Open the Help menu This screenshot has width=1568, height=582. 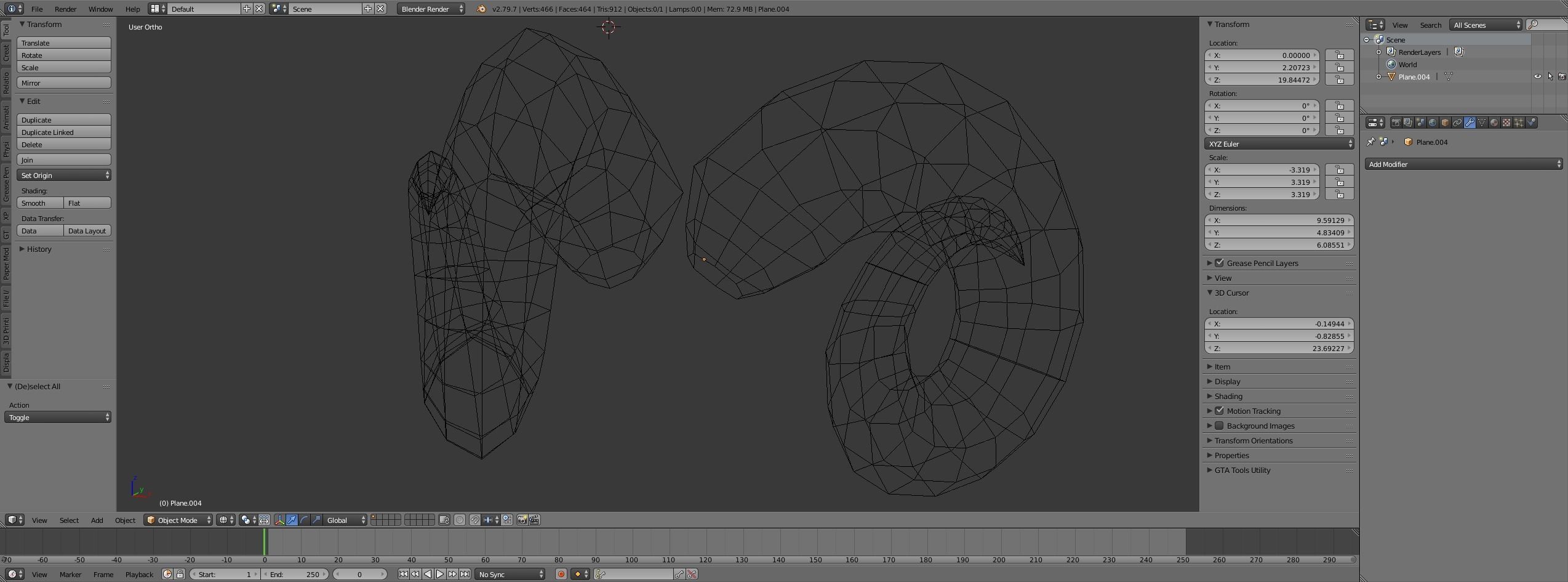[132, 9]
